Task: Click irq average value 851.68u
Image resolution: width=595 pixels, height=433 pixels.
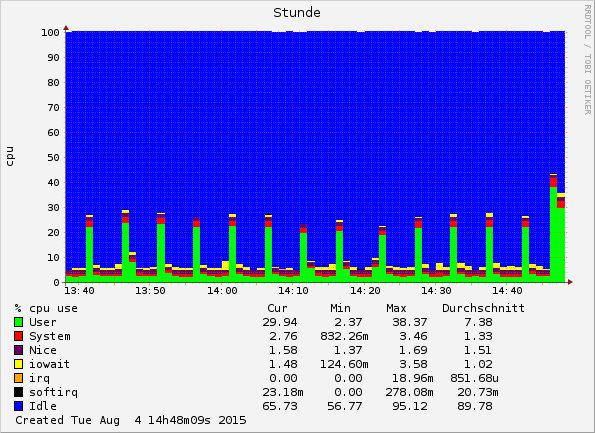Action: (474, 378)
